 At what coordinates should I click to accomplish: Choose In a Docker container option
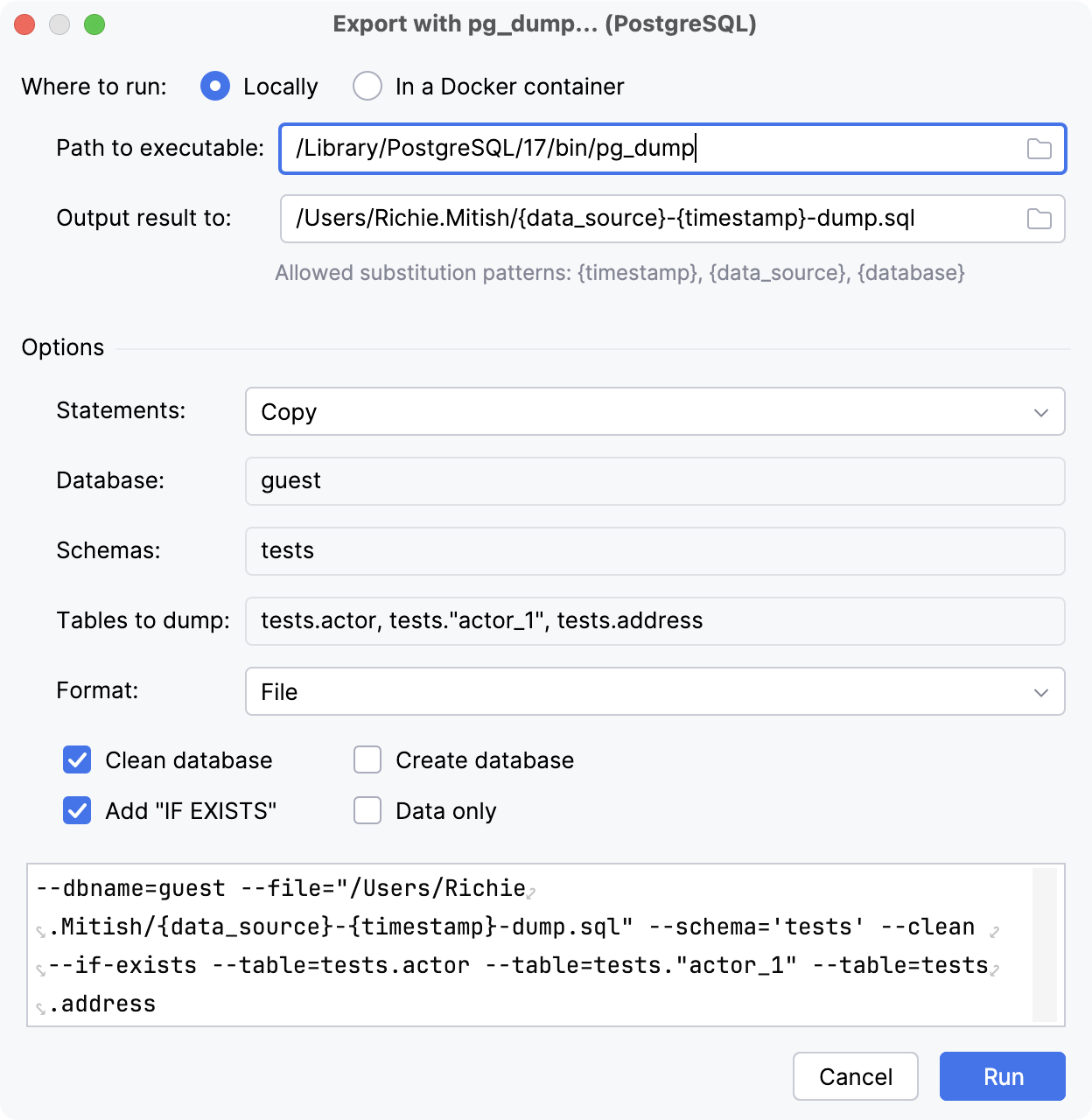pyautogui.click(x=367, y=86)
